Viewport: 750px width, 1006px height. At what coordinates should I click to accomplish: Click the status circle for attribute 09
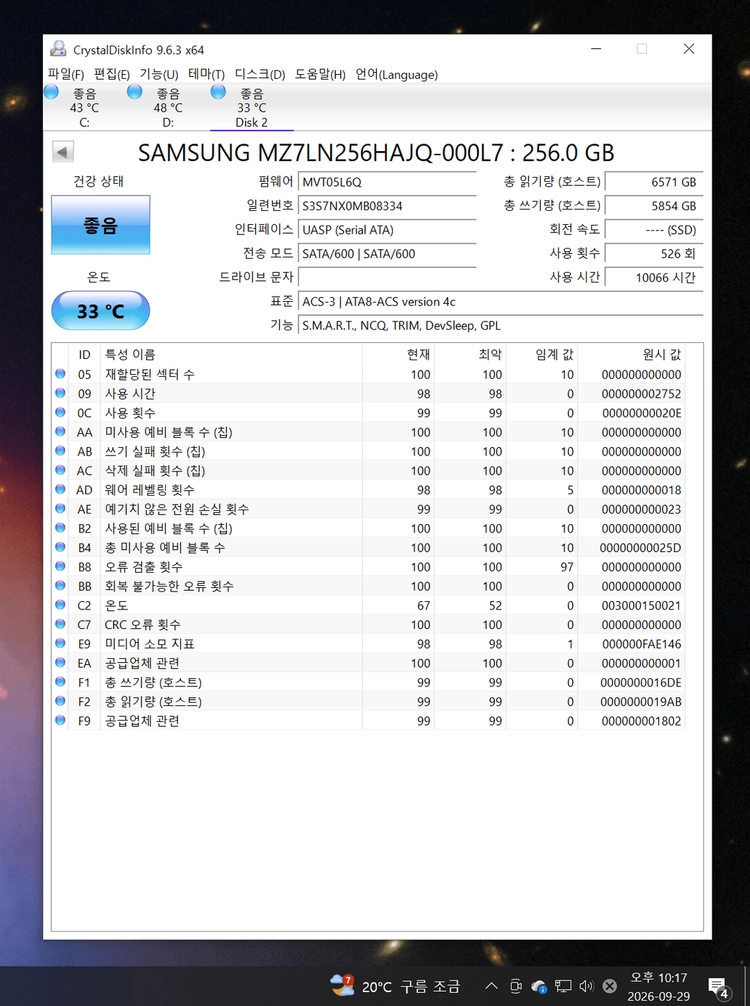tap(60, 393)
